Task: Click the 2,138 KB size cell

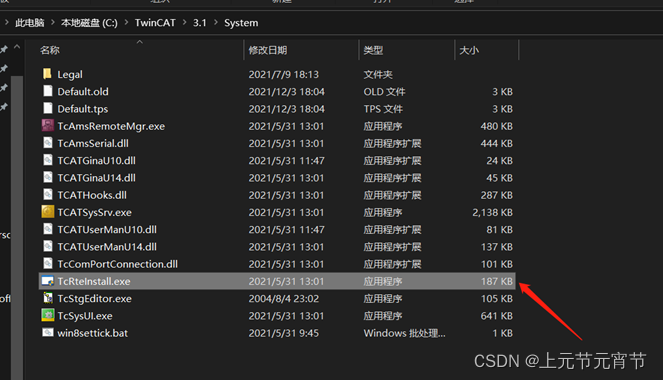Action: [493, 212]
